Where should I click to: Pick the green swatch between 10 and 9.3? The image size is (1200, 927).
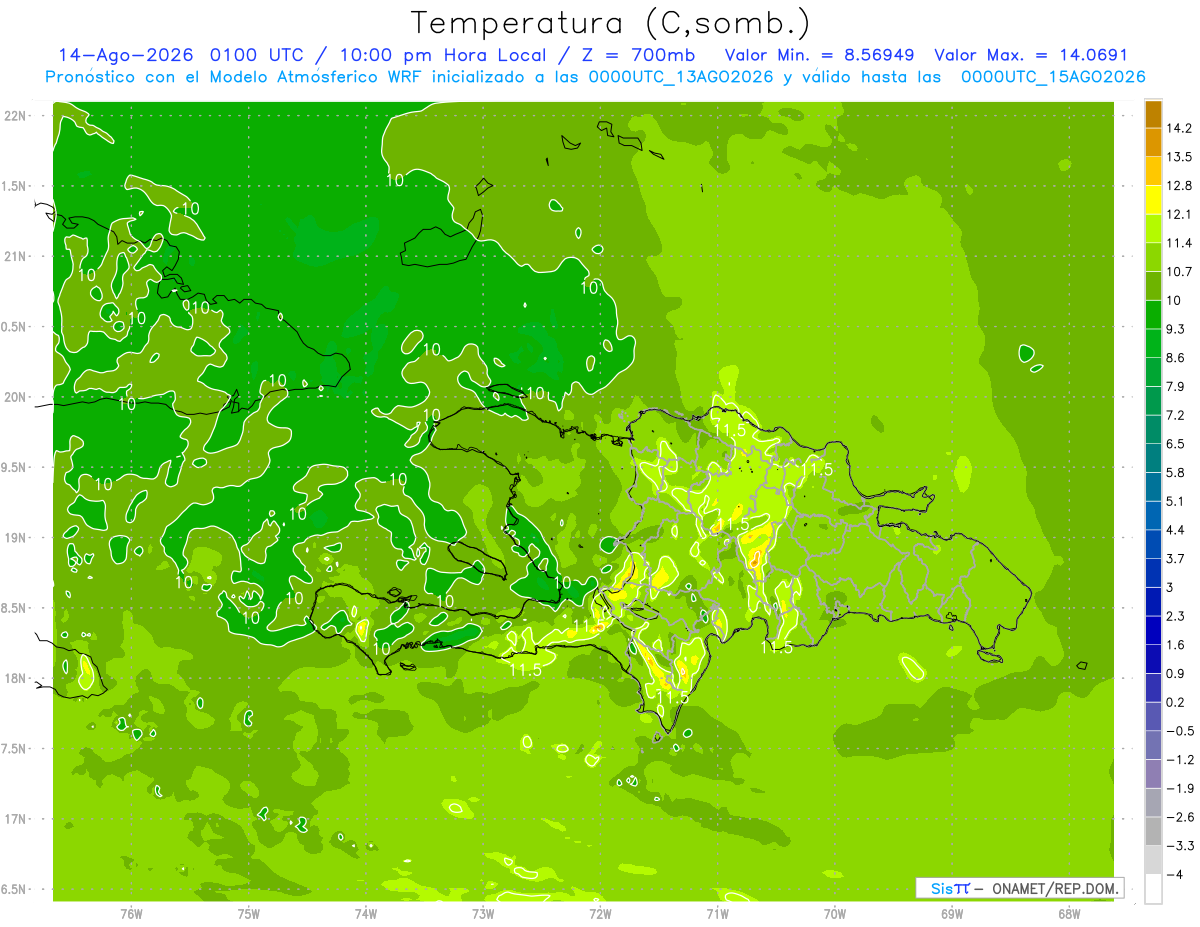1153,315
